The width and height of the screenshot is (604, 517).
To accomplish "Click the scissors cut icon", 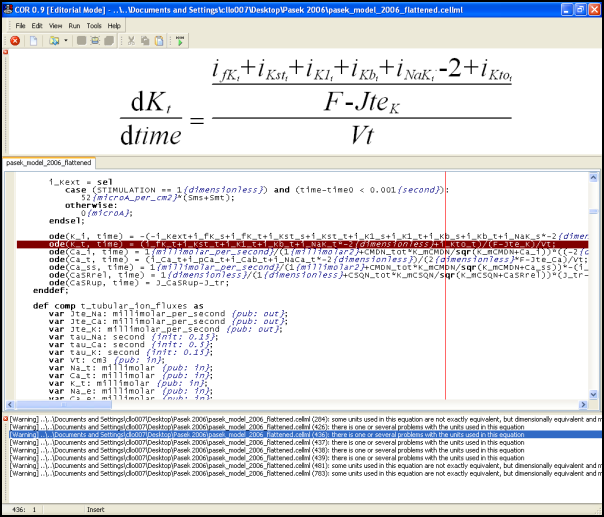I will coord(131,40).
